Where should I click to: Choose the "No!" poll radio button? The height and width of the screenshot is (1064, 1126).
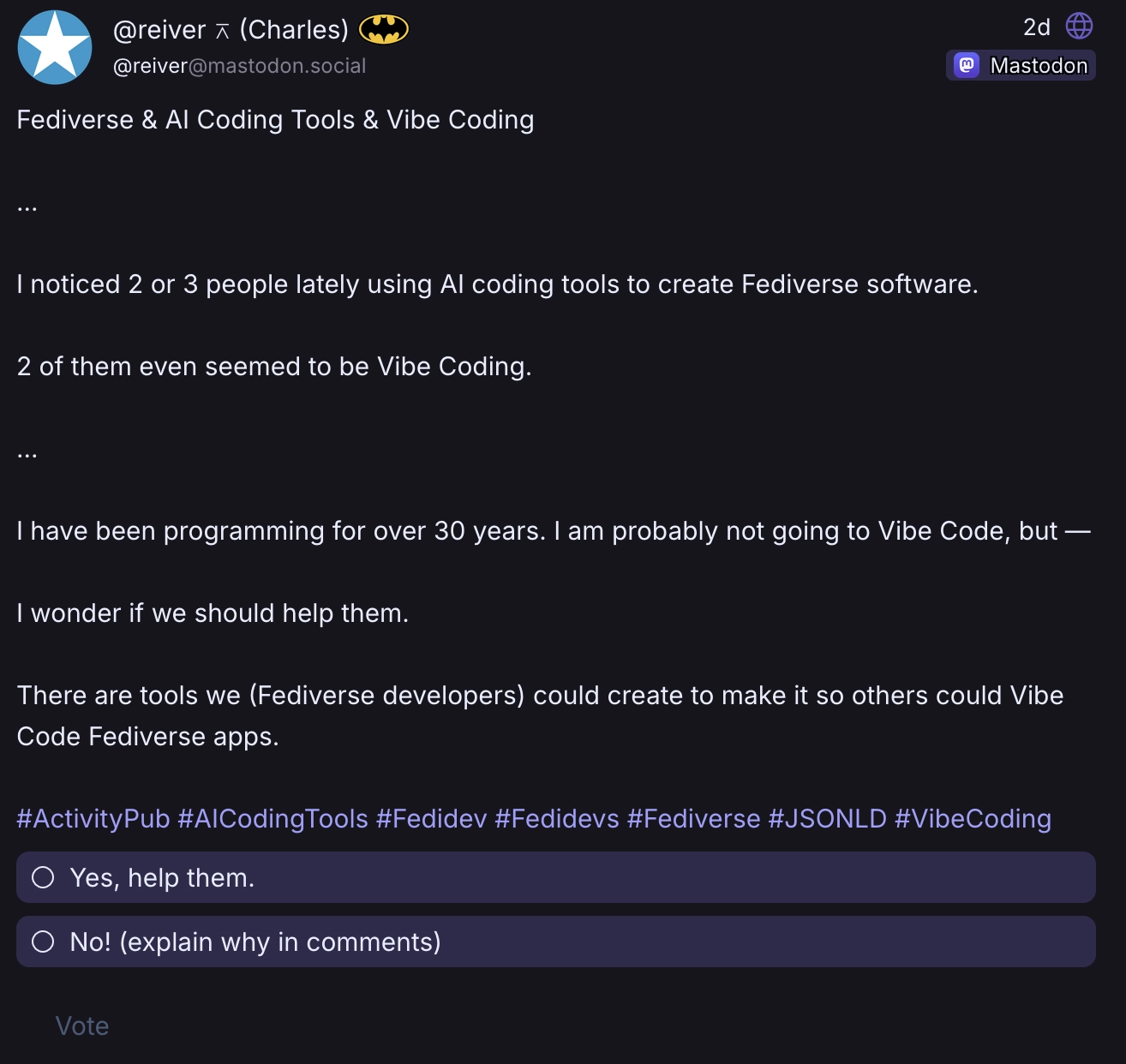pos(43,941)
